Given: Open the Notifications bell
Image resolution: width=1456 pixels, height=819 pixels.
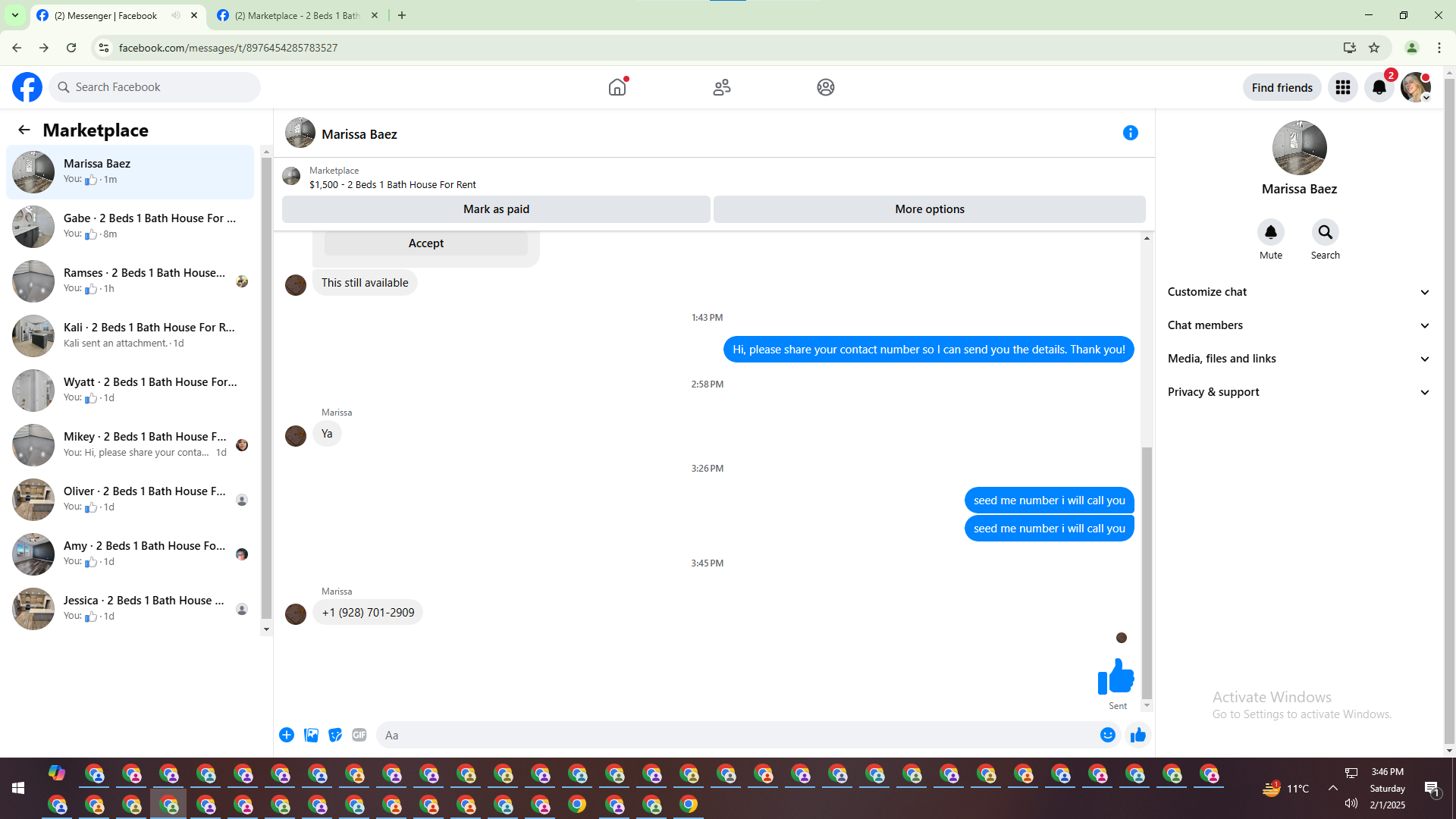Looking at the screenshot, I should click(1379, 87).
